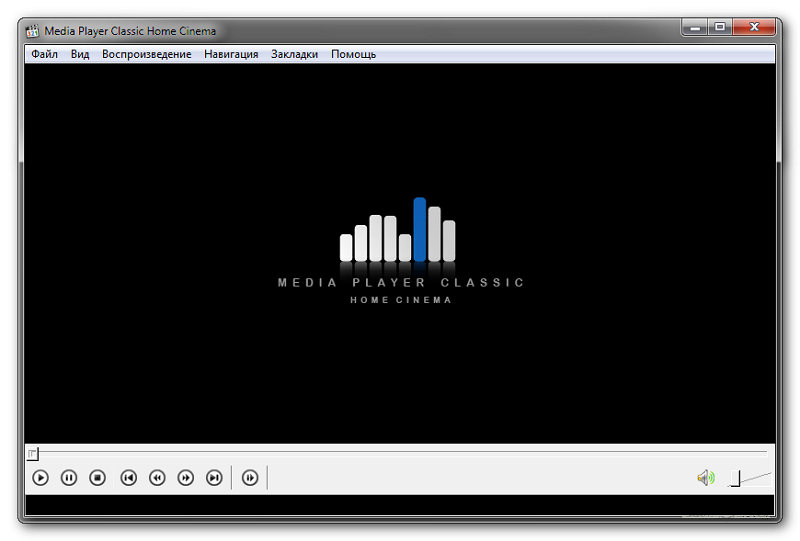Open the Вид menu
The height and width of the screenshot is (541, 800).
coord(80,54)
